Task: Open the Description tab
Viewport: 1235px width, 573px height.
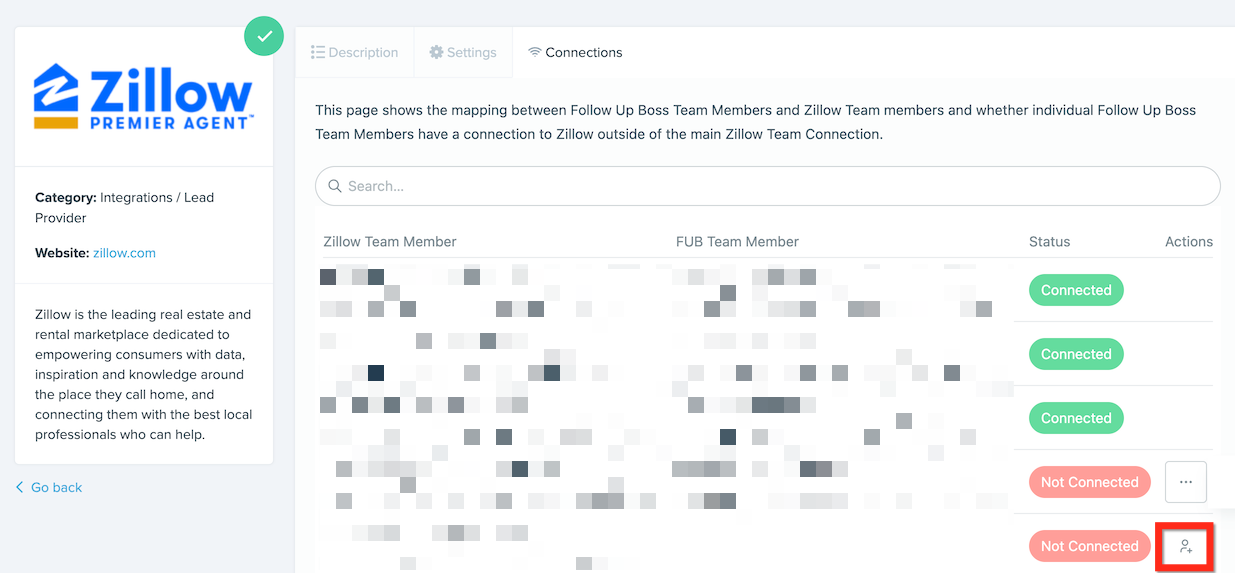Action: pos(354,52)
